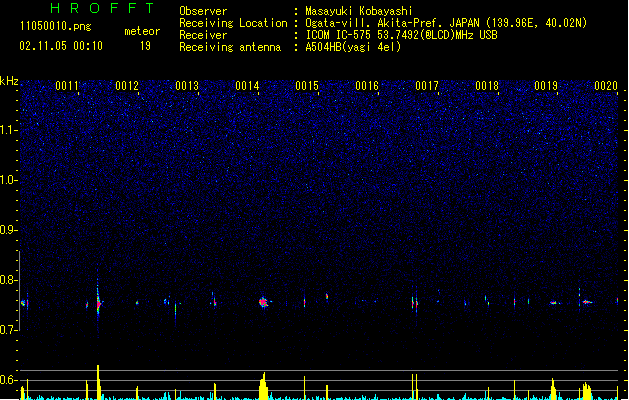The height and width of the screenshot is (400, 629).
Task: Click the observer name Masayuki Kobayashi
Action: (359, 11)
